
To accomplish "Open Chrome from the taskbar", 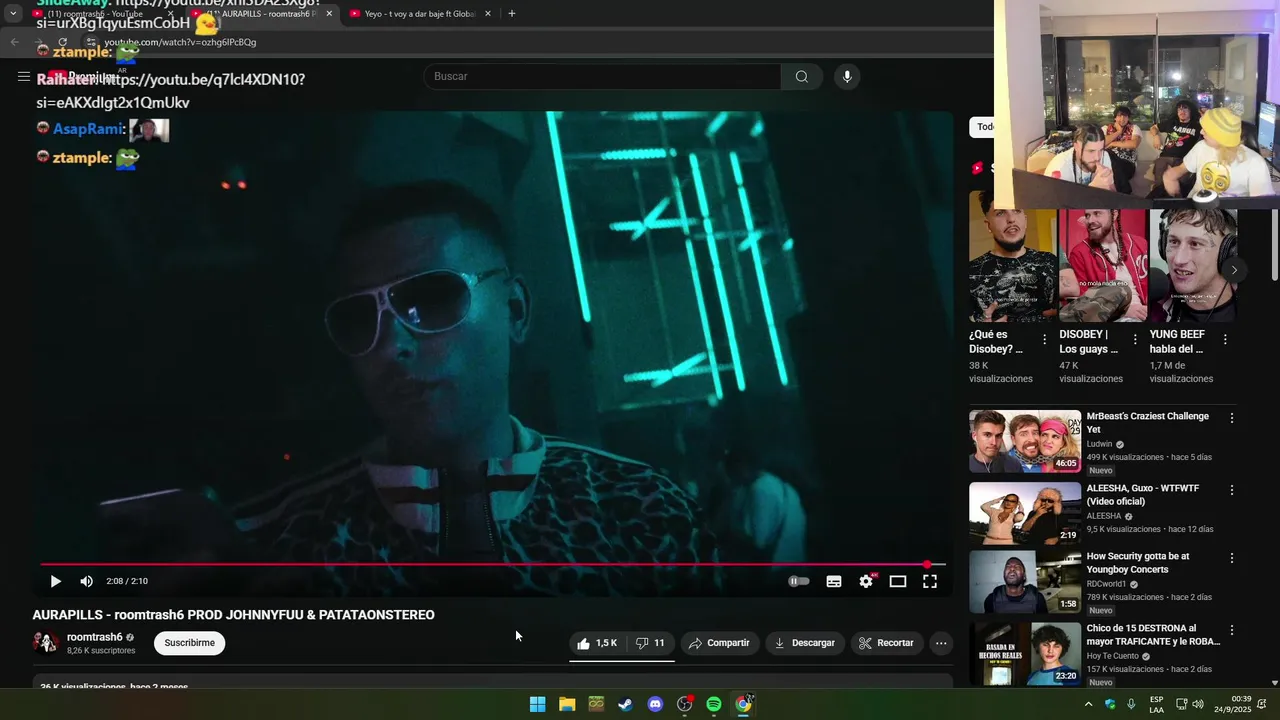I will tap(743, 704).
